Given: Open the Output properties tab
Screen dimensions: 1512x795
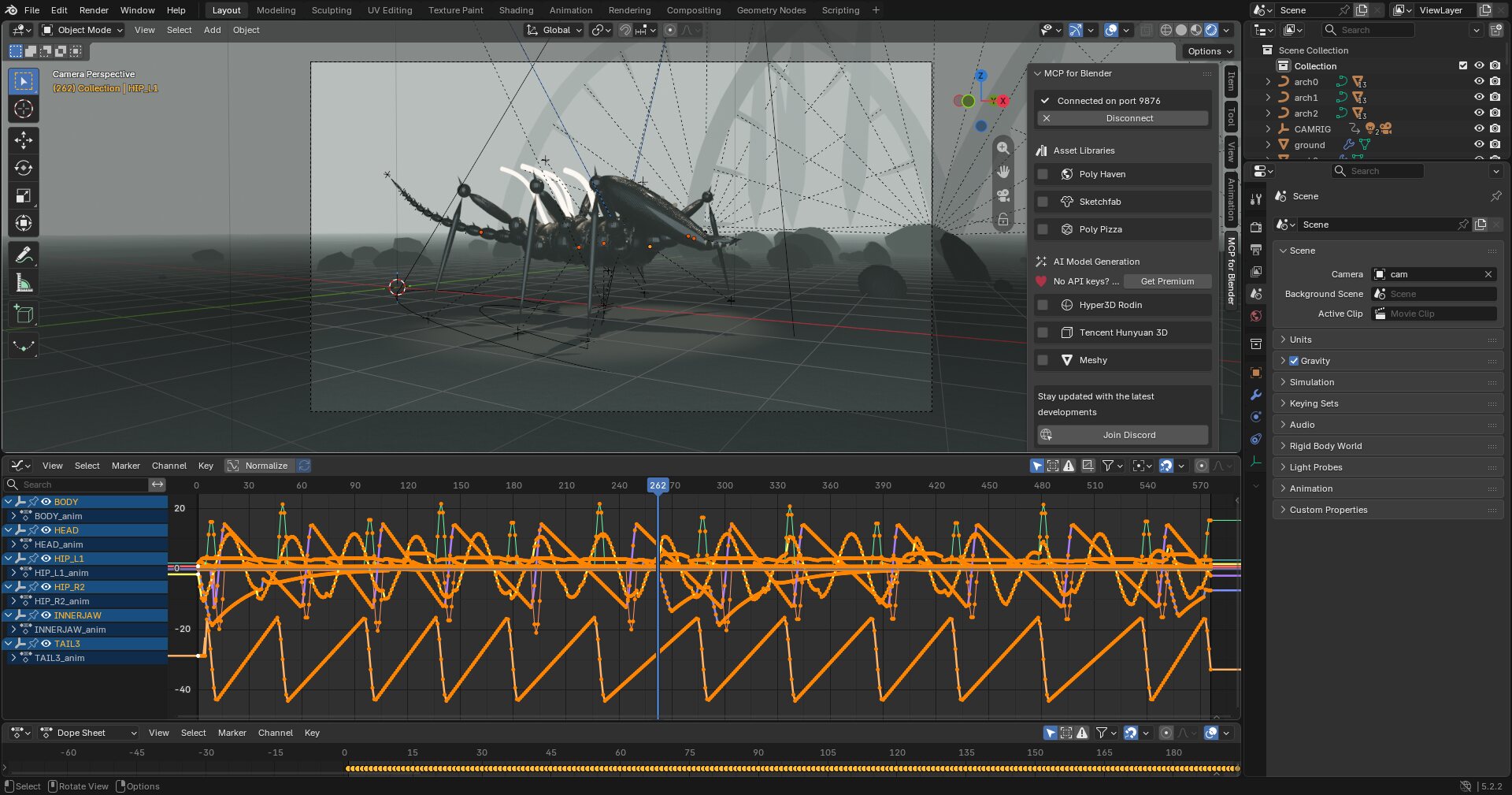Looking at the screenshot, I should [x=1256, y=249].
